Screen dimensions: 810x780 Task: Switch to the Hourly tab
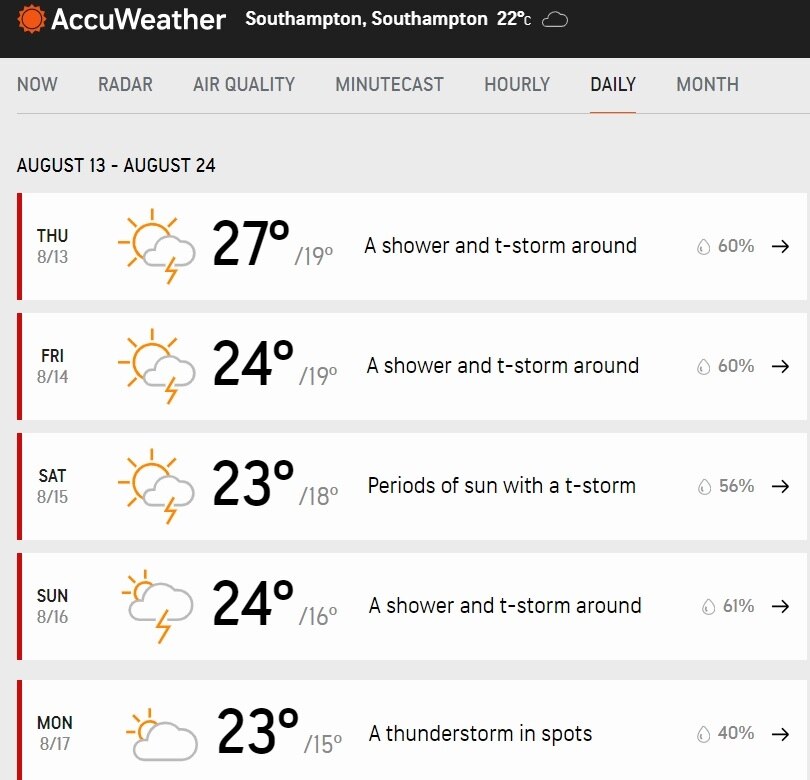coord(517,85)
